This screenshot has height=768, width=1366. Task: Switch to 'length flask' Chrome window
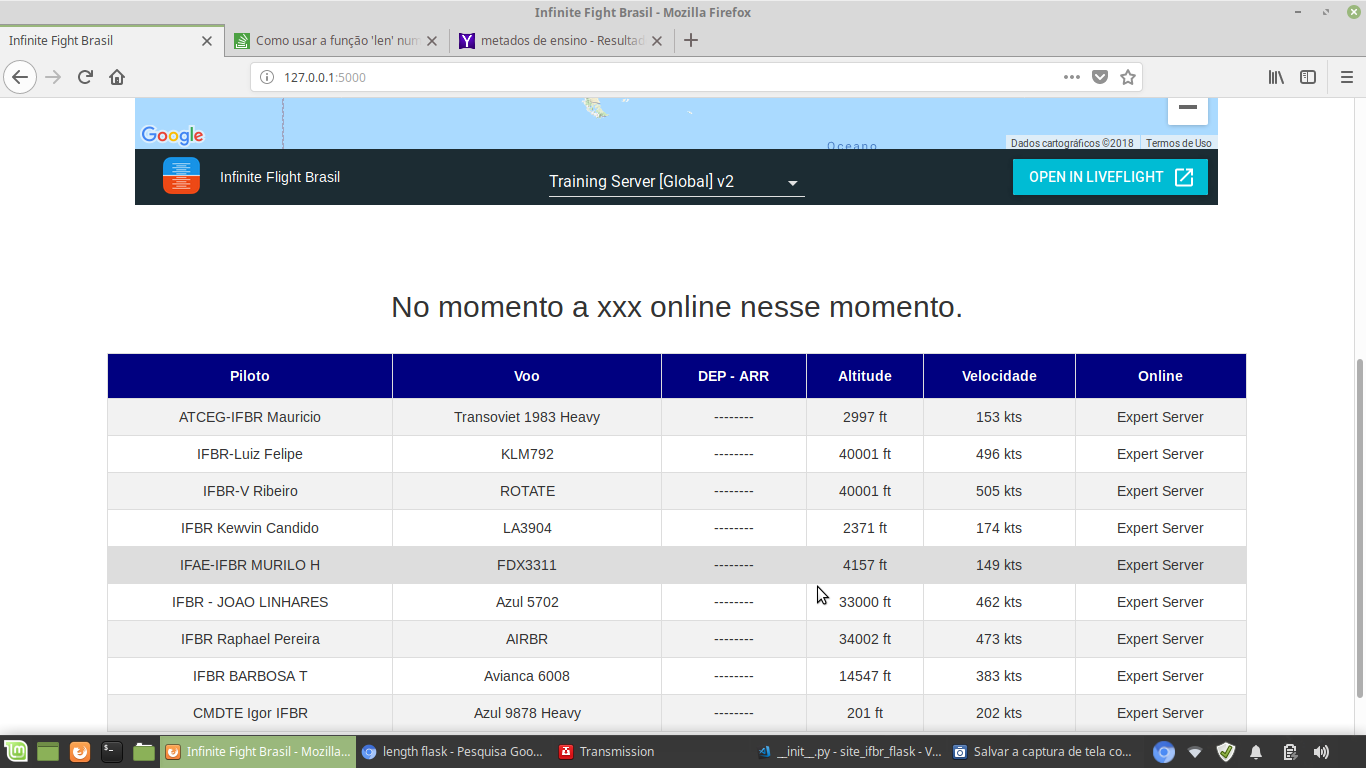(454, 752)
